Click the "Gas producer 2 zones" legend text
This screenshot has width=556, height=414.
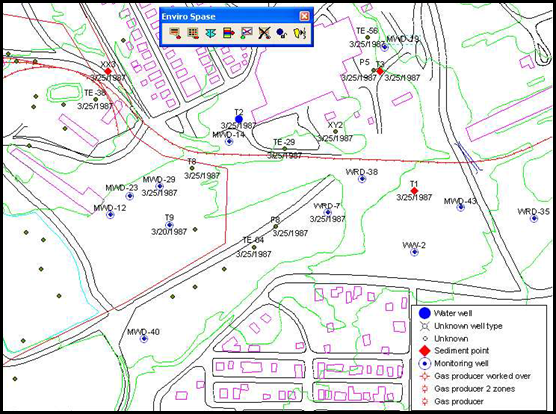[x=474, y=389]
